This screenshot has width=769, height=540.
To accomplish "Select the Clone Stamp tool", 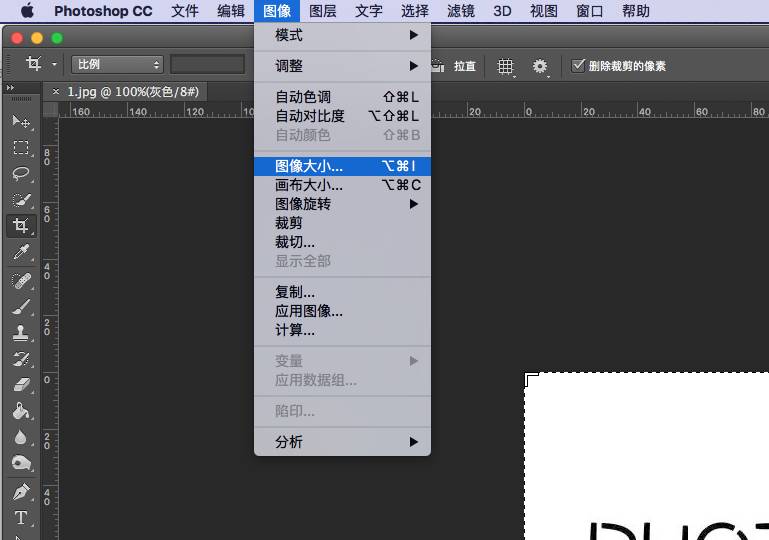I will (x=21, y=334).
